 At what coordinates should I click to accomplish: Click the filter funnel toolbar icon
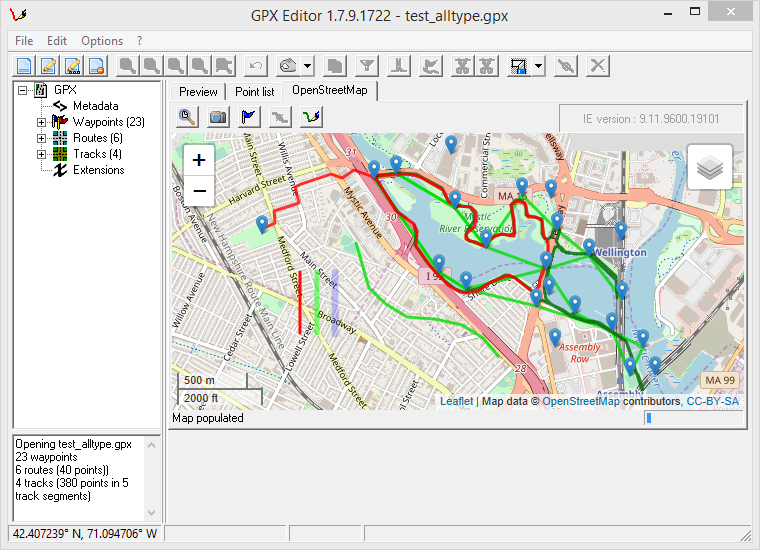click(x=368, y=66)
